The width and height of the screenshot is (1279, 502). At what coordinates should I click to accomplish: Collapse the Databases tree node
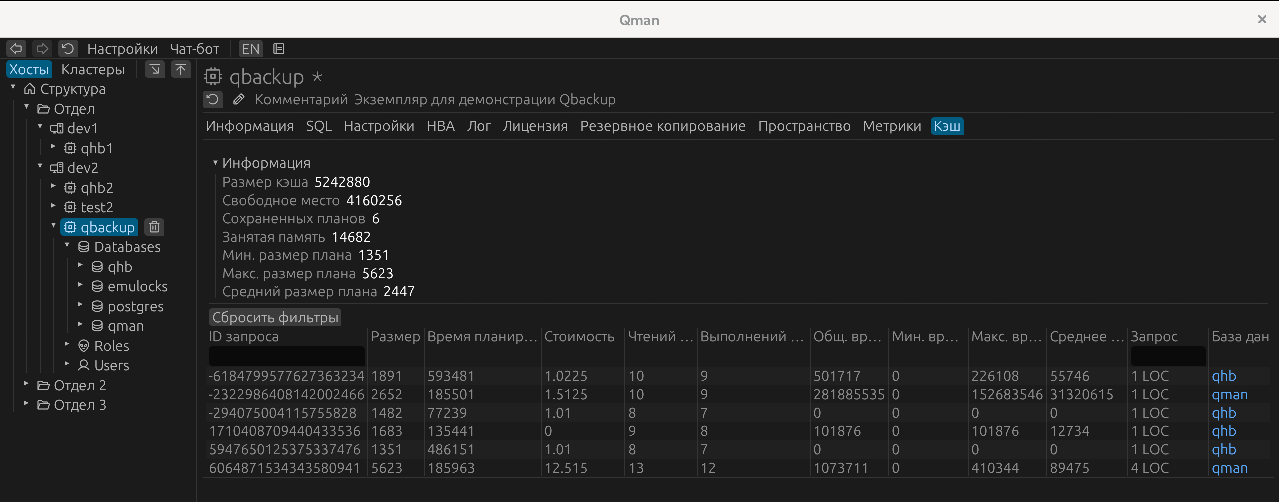point(66,247)
